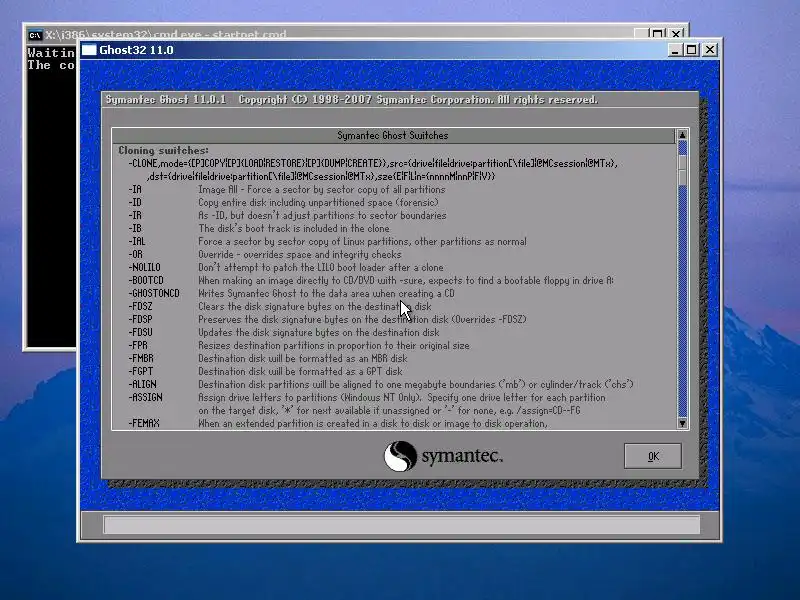
Task: Click the scrollbar down arrow in switches list
Action: pyautogui.click(x=682, y=423)
